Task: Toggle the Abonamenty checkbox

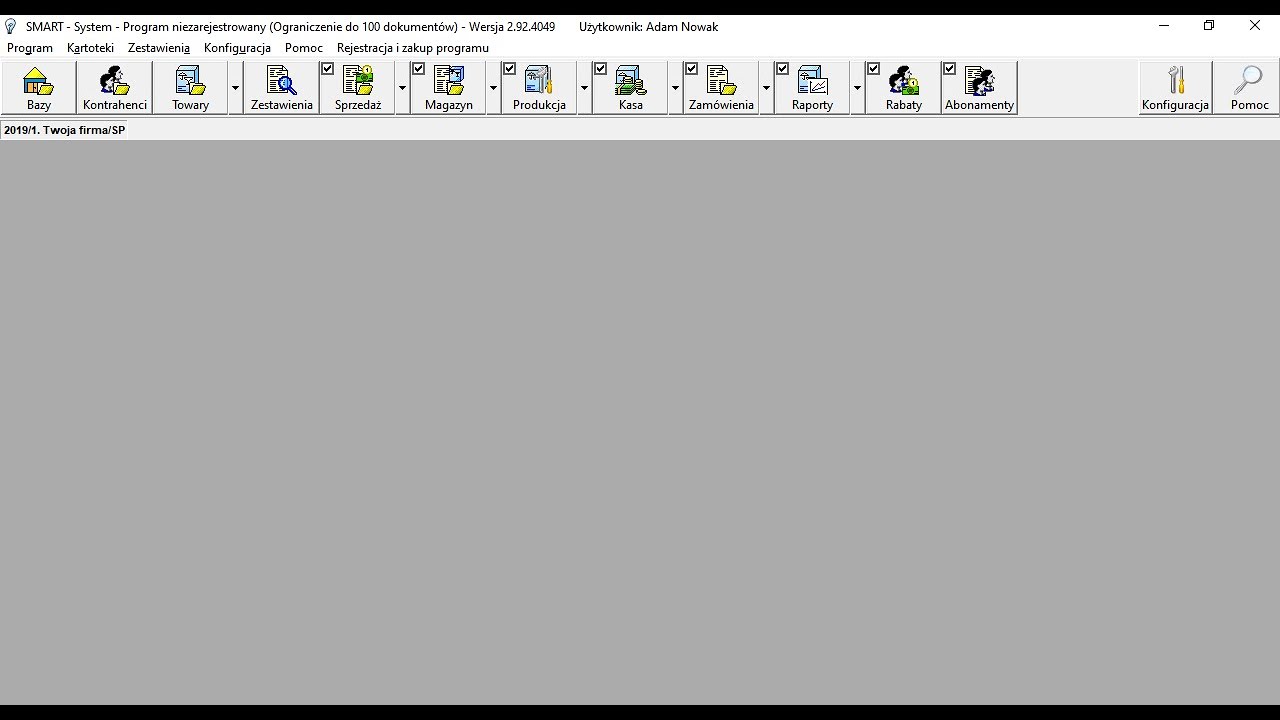Action: (x=949, y=69)
